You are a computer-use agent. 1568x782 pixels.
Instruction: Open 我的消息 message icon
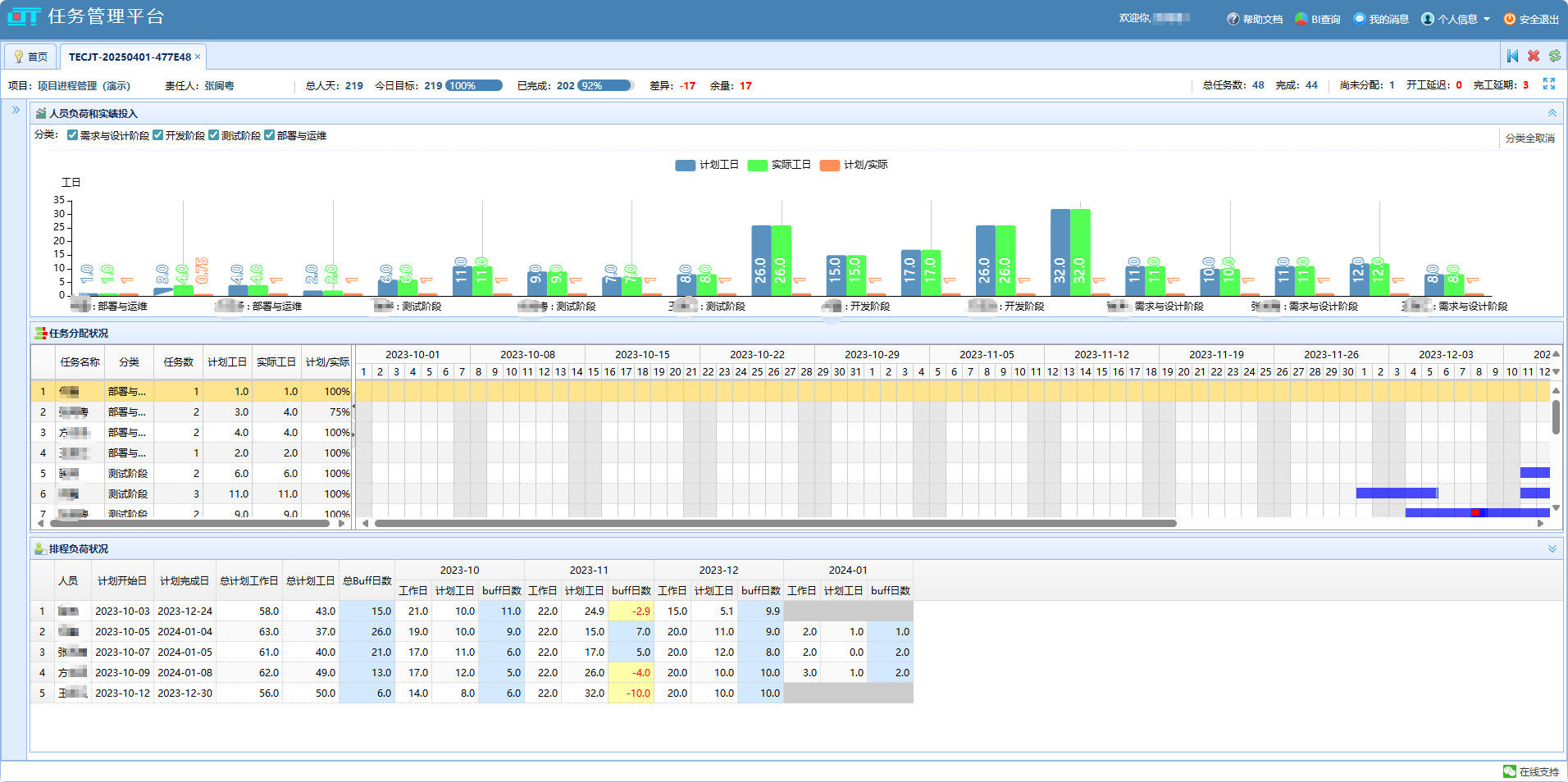pos(1359,19)
